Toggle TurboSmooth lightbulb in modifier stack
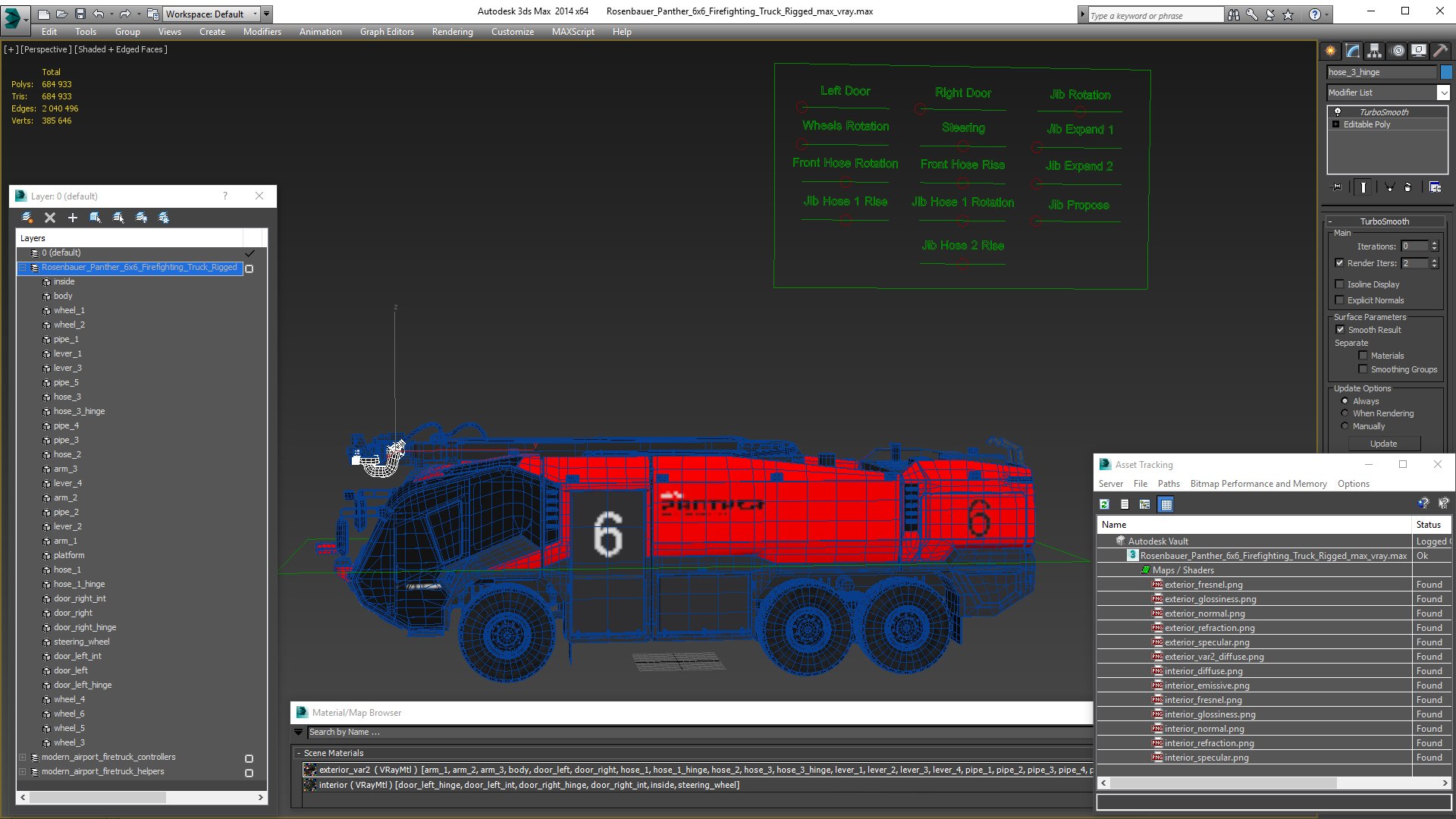 pos(1338,111)
